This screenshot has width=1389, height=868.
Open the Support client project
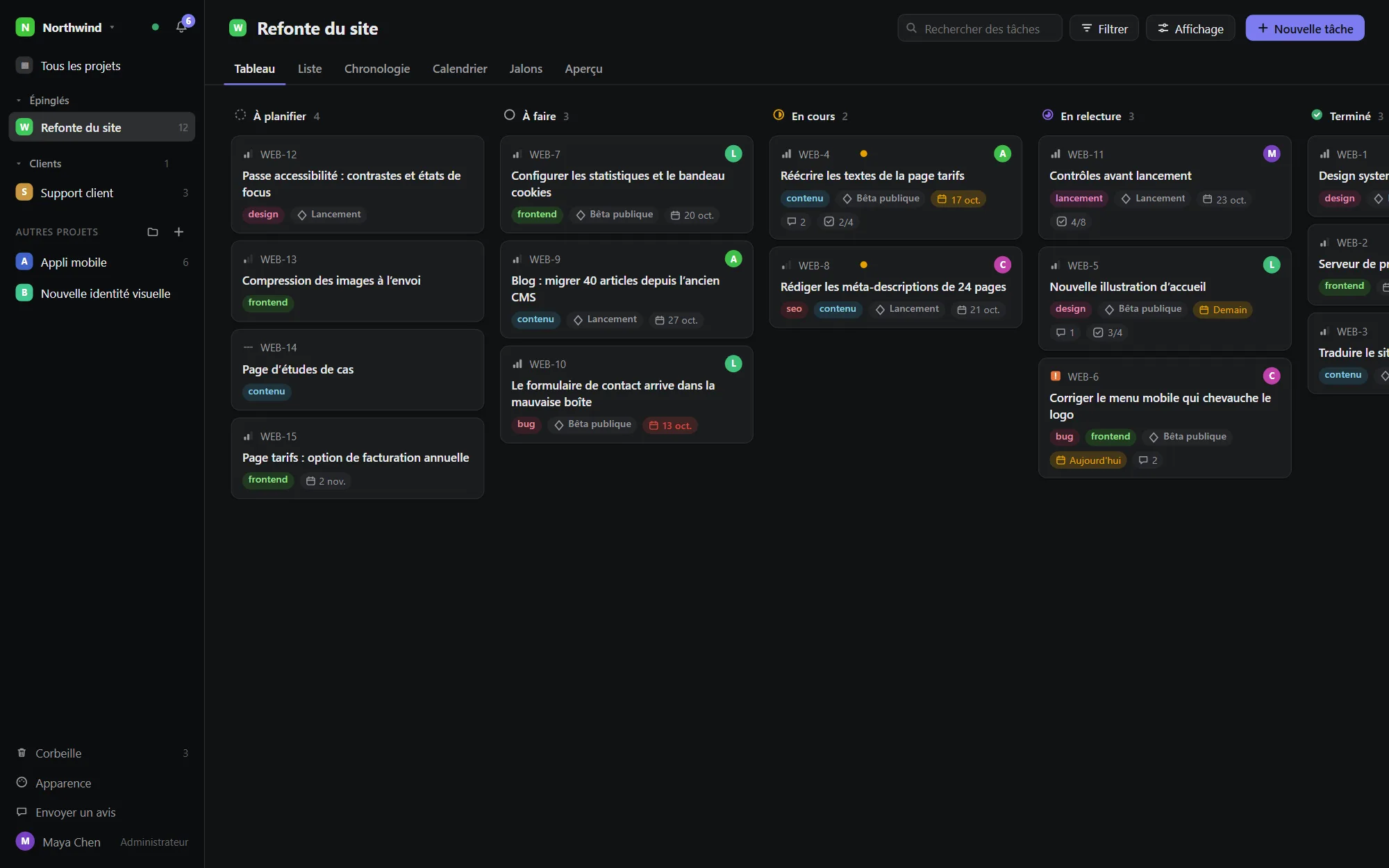(102, 193)
